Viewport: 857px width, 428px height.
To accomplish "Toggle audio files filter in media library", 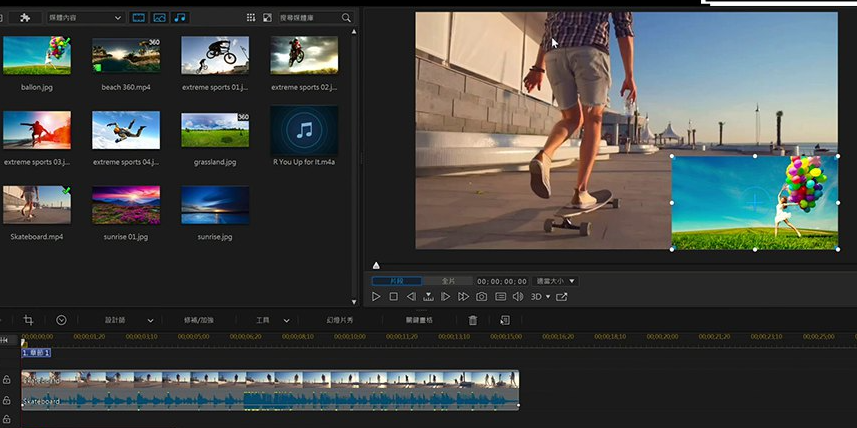I will click(180, 18).
